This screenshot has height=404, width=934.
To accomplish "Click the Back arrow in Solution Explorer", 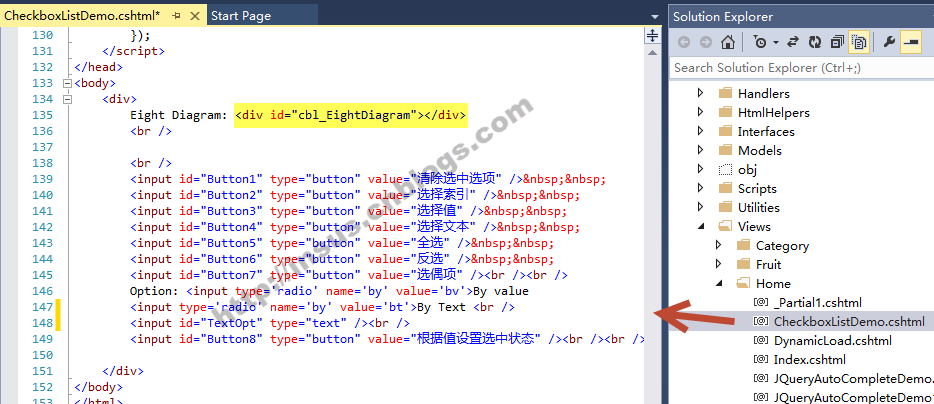I will tap(684, 42).
